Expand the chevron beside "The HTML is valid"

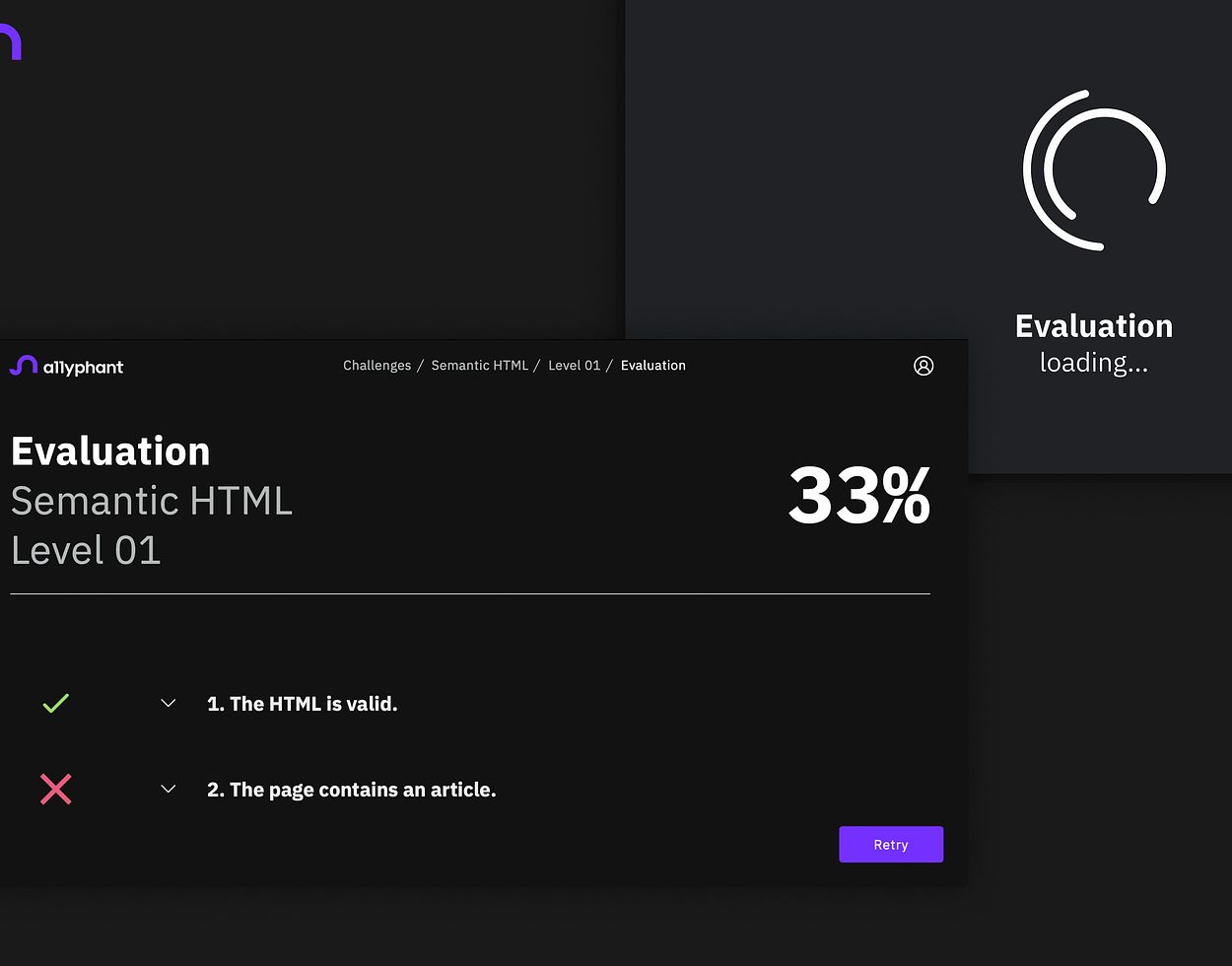click(x=169, y=704)
